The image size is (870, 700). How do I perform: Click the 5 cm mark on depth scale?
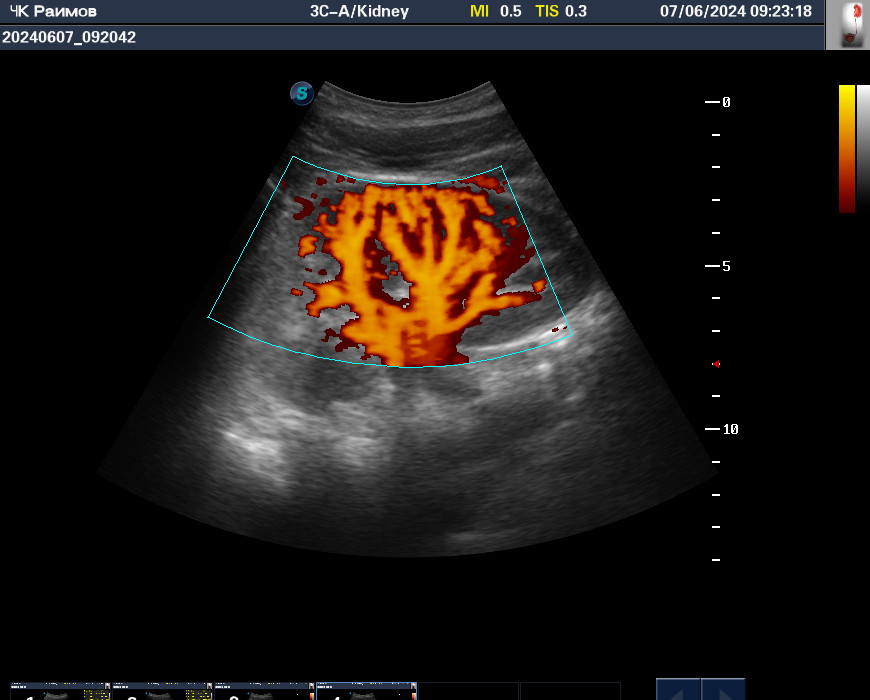click(x=718, y=266)
